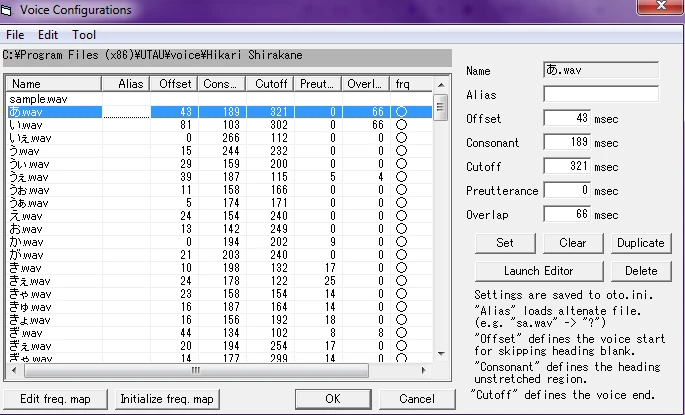Select the ぎ.wav row
Viewport: 685px width, 415px height.
[x=220, y=333]
